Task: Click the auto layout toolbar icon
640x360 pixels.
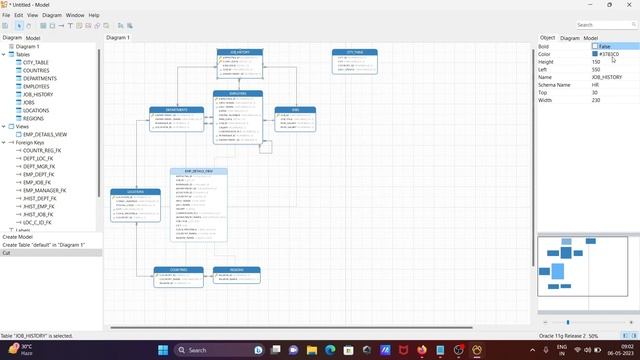Action: [120, 26]
